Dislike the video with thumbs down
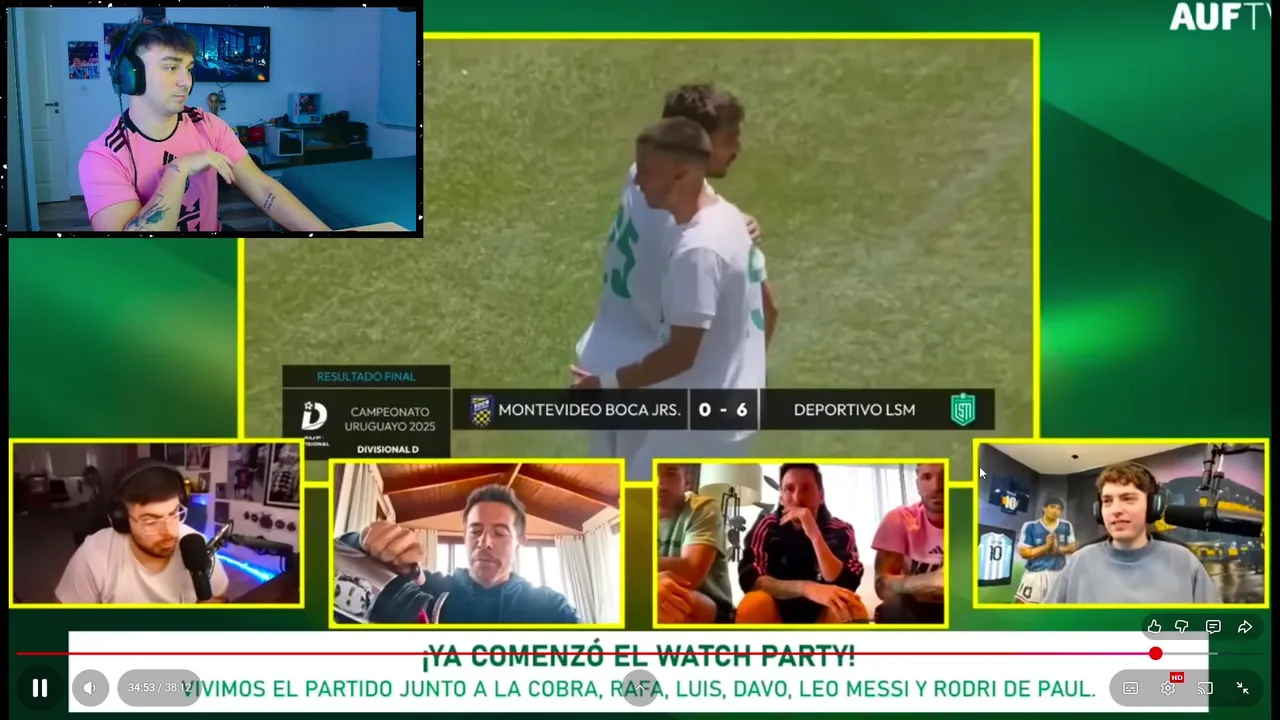 pyautogui.click(x=1182, y=627)
